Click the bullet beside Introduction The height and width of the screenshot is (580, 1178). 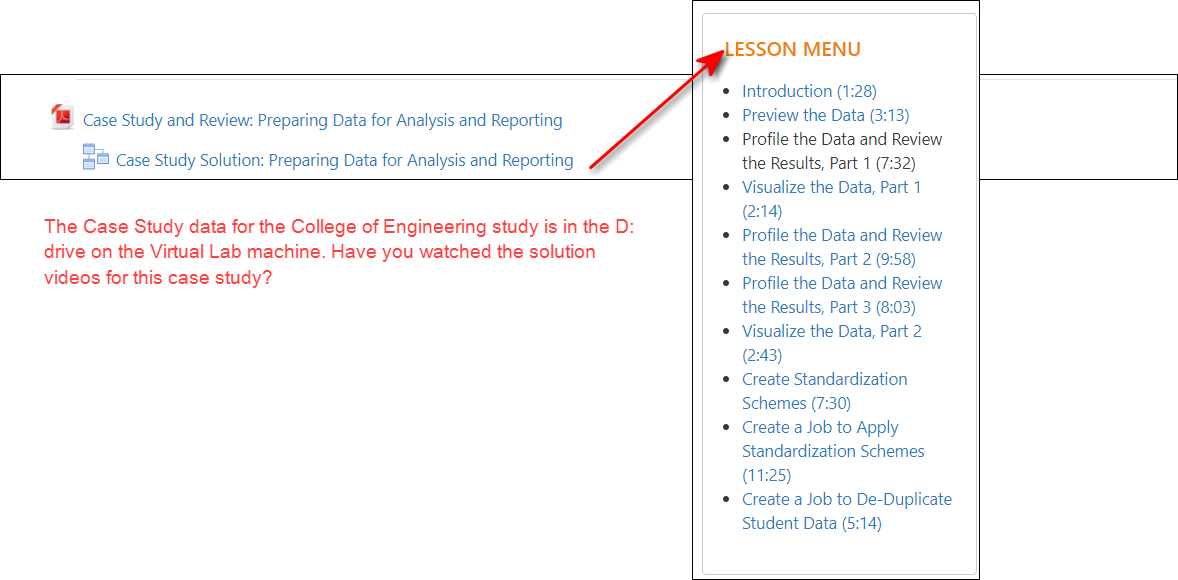pyautogui.click(x=727, y=91)
